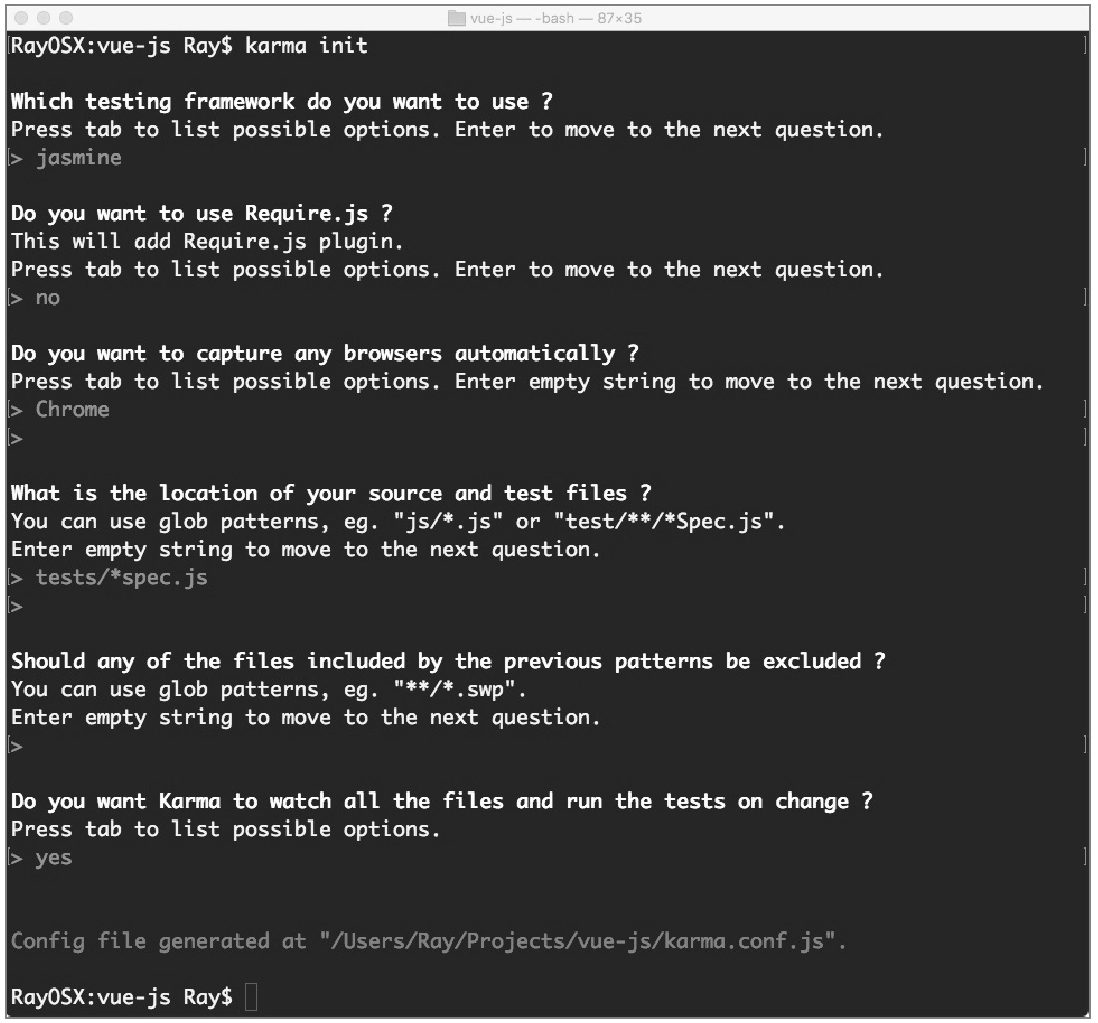Click the 'yes' watch files answer

pos(54,858)
